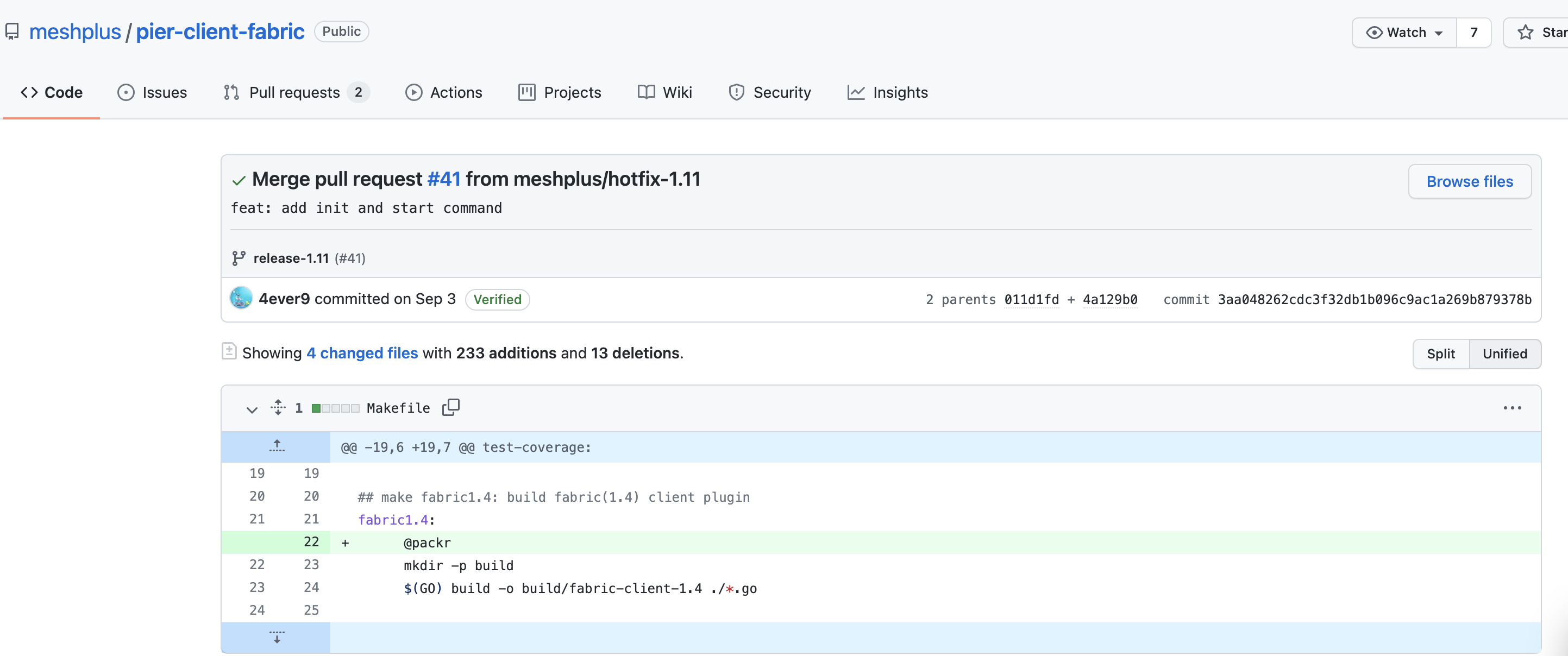
Task: Open the Pull requests tab
Action: tap(295, 92)
